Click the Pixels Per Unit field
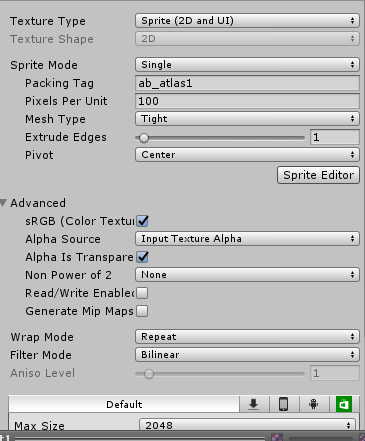 tap(247, 101)
